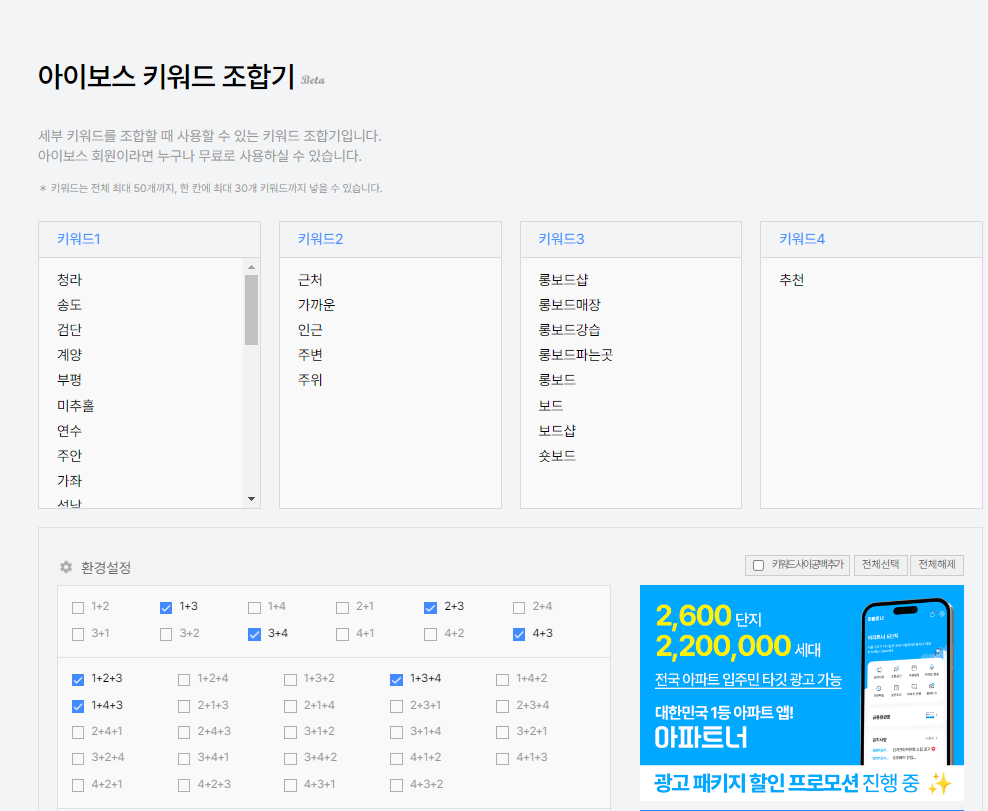Click the word 미추홀 in the 키워드1 list
Image resolution: width=988 pixels, height=811 pixels.
pyautogui.click(x=76, y=406)
